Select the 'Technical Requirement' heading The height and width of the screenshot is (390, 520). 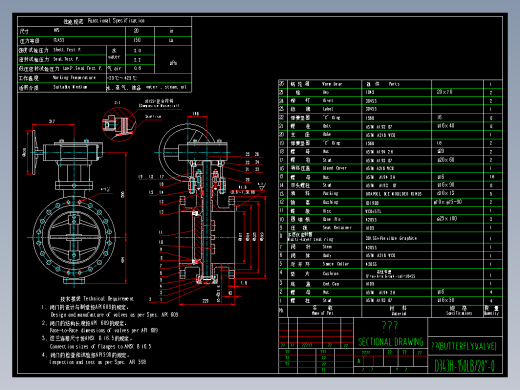coord(108,299)
